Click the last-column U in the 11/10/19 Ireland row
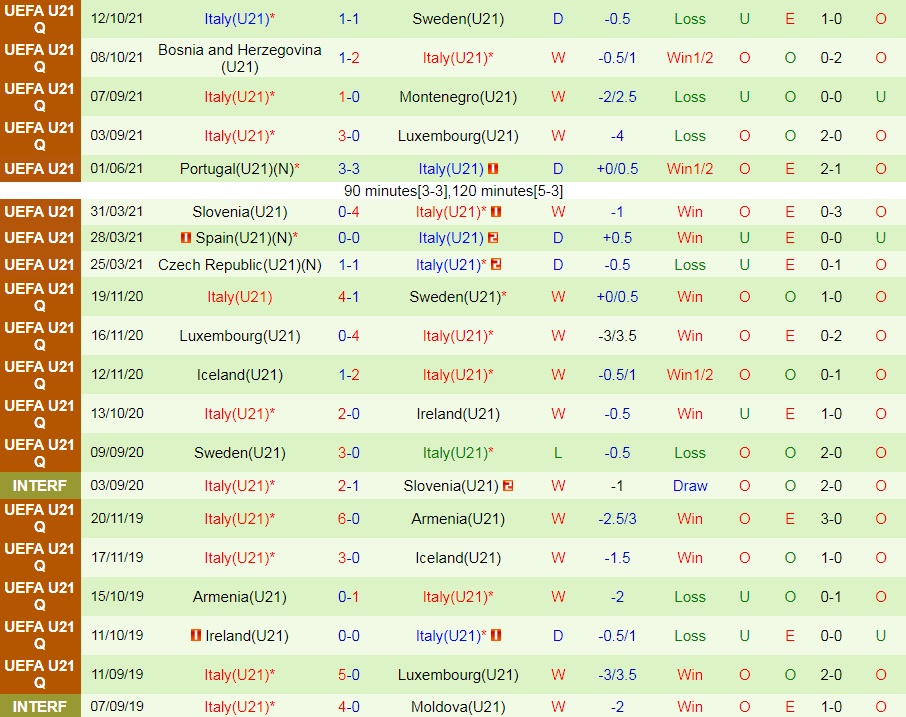The width and height of the screenshot is (906, 717). tap(881, 636)
